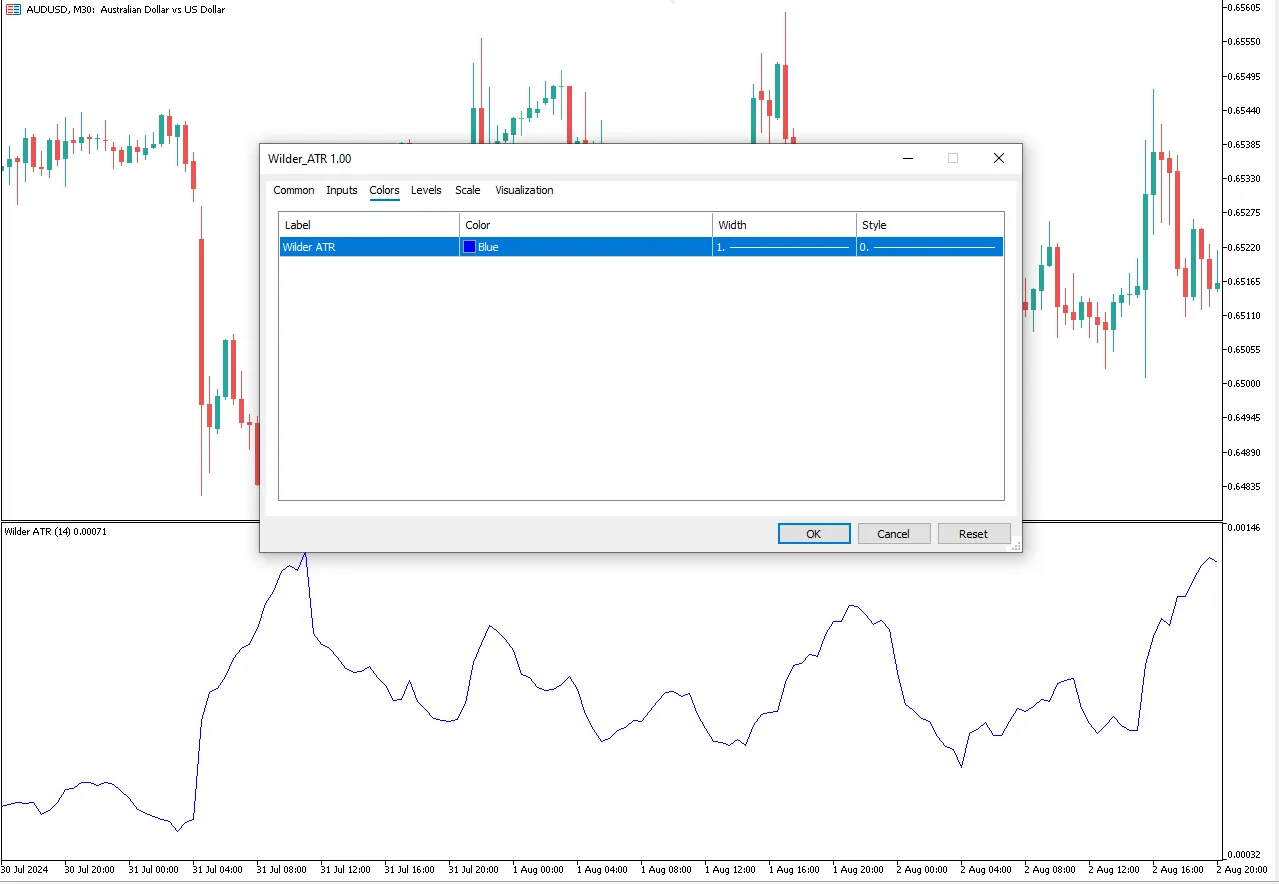Click the AUDUSD chart symbol icon

pos(13,10)
